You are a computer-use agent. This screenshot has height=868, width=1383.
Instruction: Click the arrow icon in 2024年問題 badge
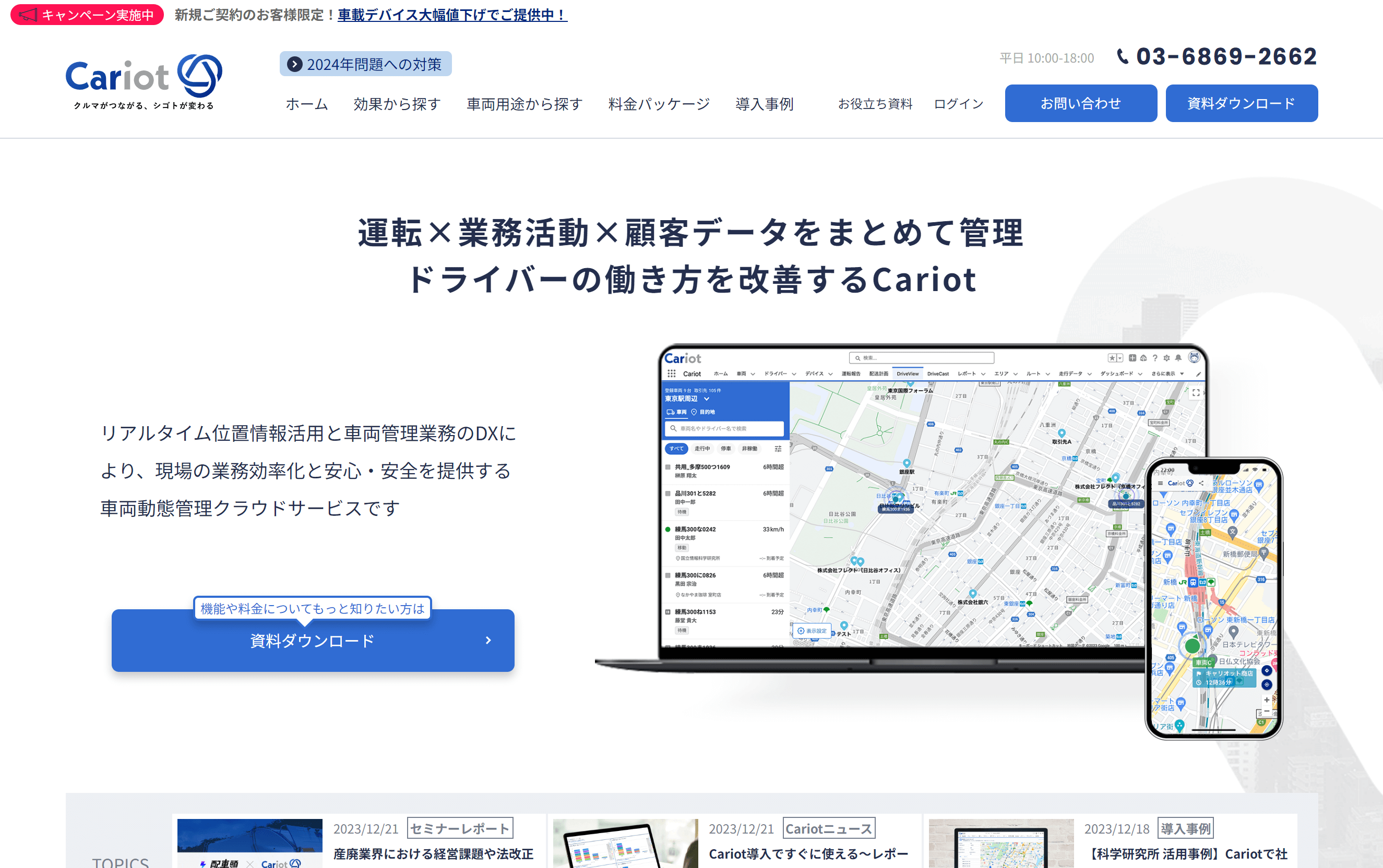point(295,64)
